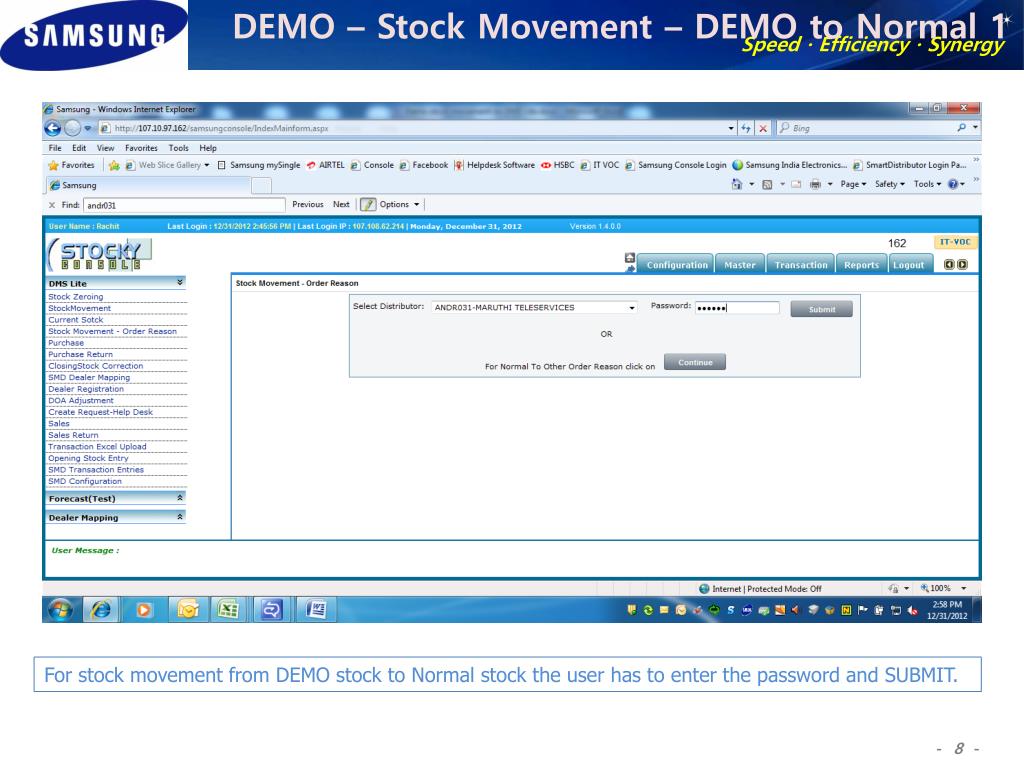Viewport: 1024px width, 768px height.
Task: Open the Safety dropdown menu
Action: click(x=889, y=185)
